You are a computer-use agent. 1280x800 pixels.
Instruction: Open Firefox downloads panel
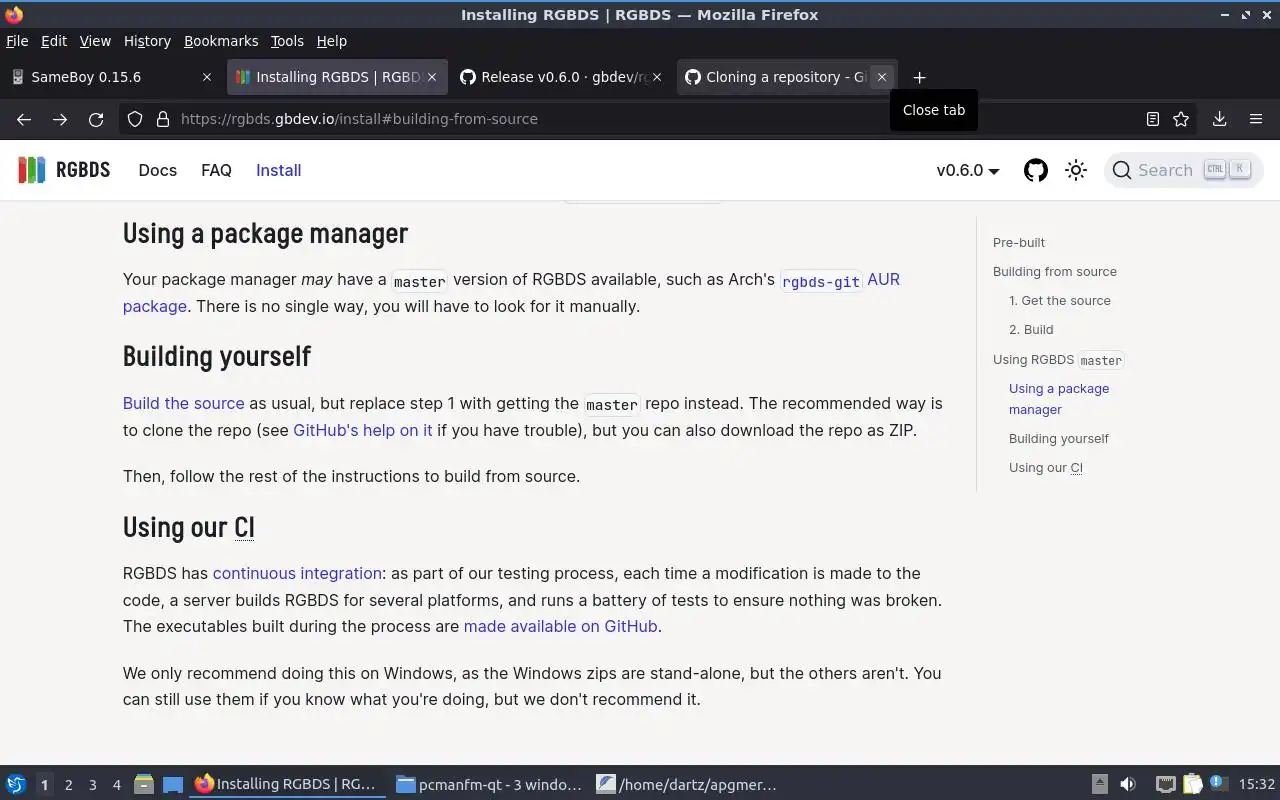coord(1219,119)
